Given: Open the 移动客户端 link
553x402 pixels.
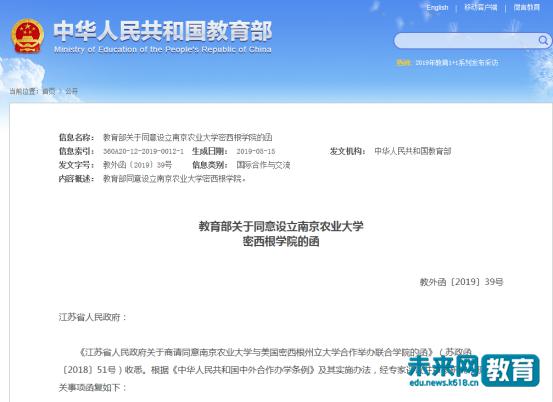Looking at the screenshot, I should click(x=480, y=7).
